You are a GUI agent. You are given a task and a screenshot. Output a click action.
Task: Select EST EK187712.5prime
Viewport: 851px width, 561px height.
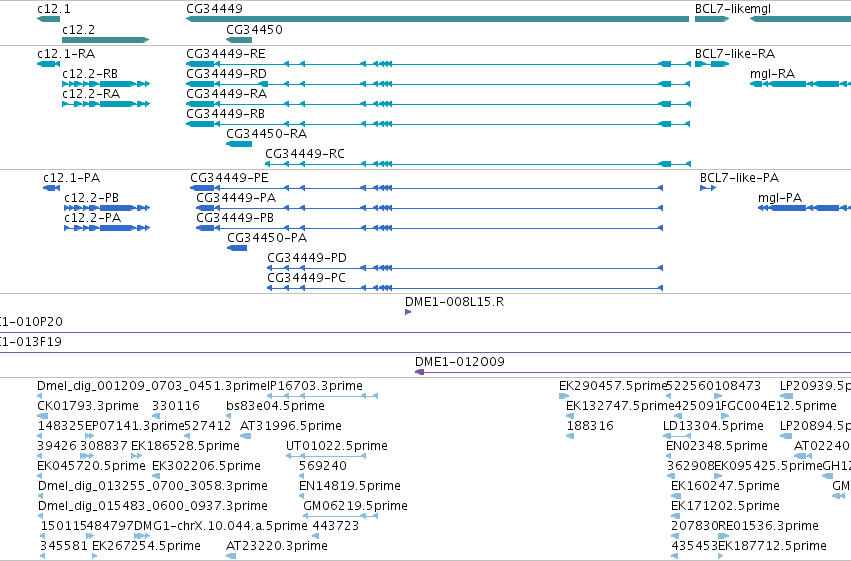point(772,546)
